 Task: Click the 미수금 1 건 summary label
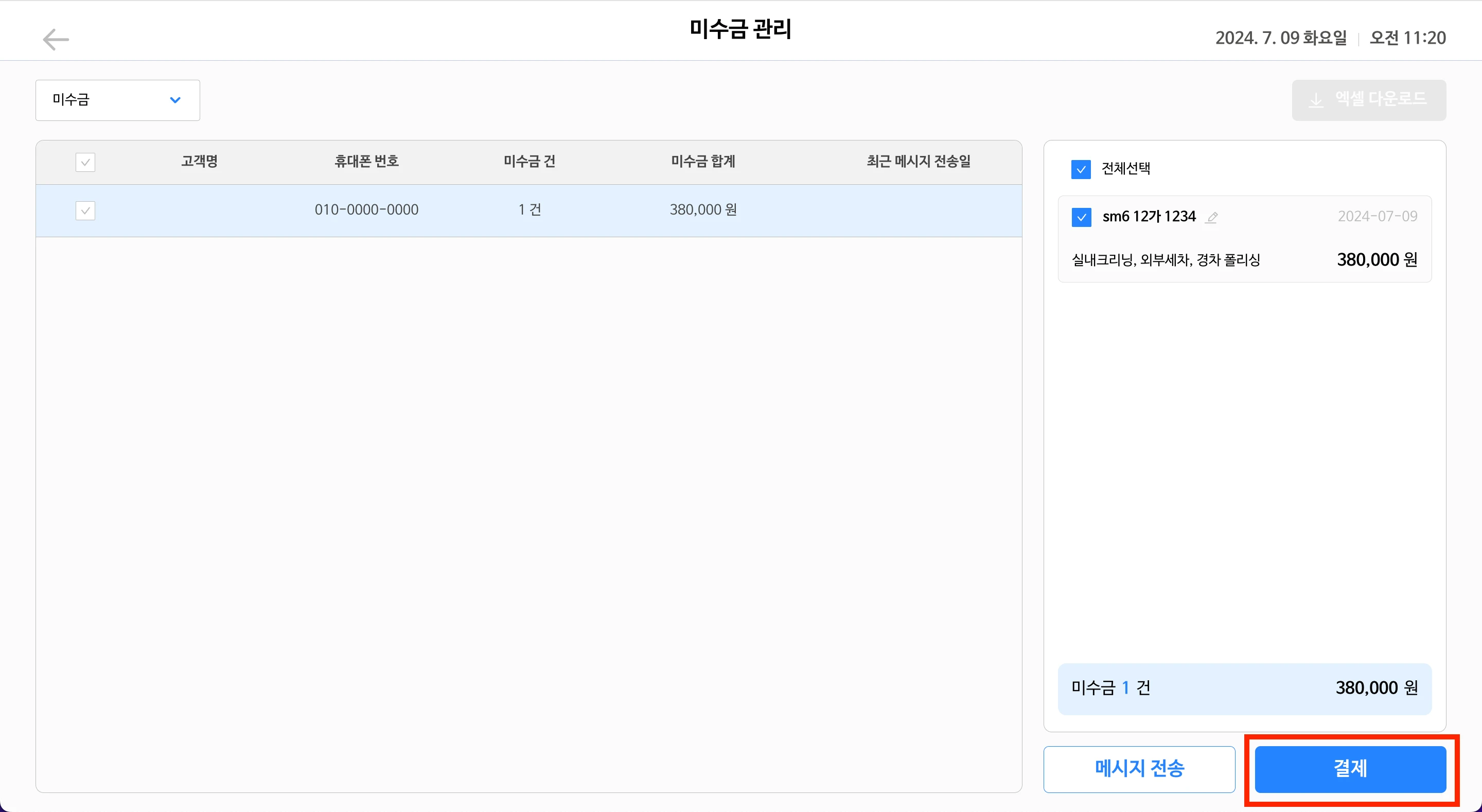(x=1111, y=689)
